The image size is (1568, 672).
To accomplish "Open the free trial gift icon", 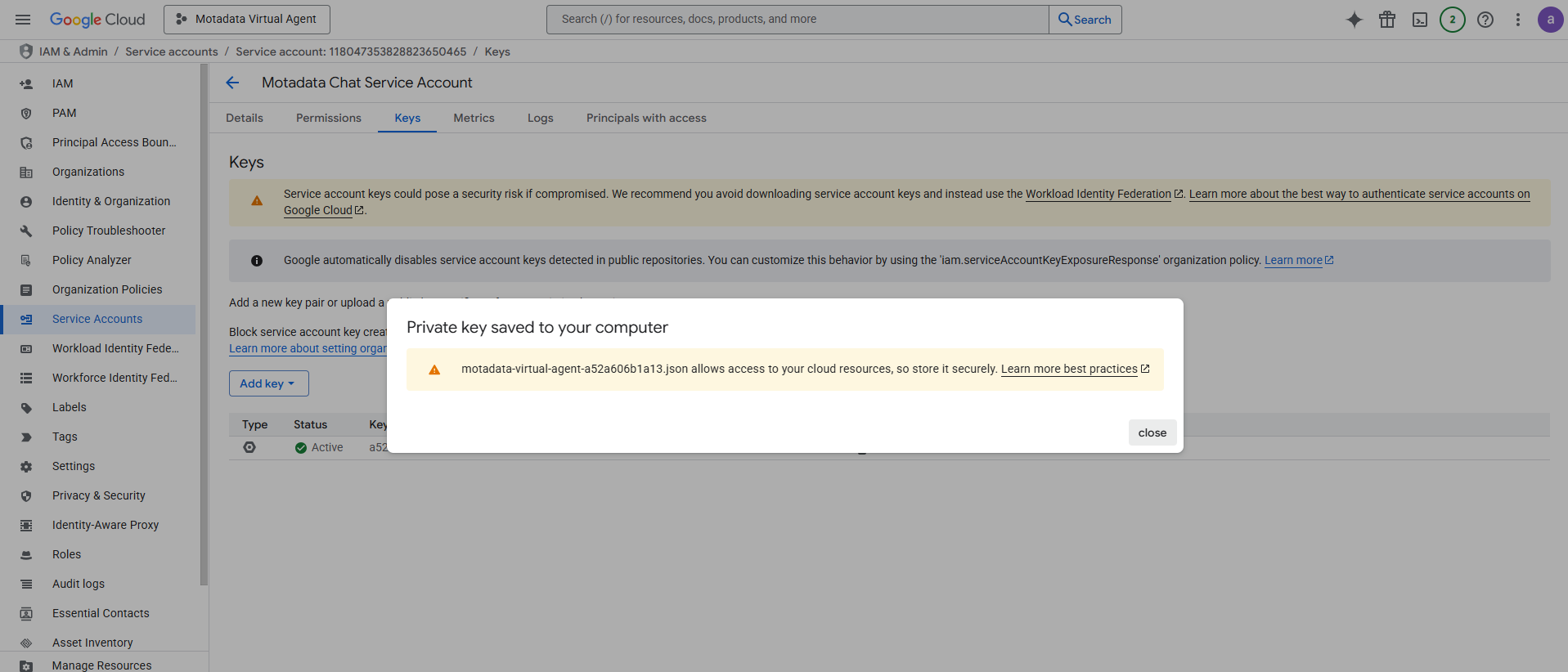I will coord(1386,20).
